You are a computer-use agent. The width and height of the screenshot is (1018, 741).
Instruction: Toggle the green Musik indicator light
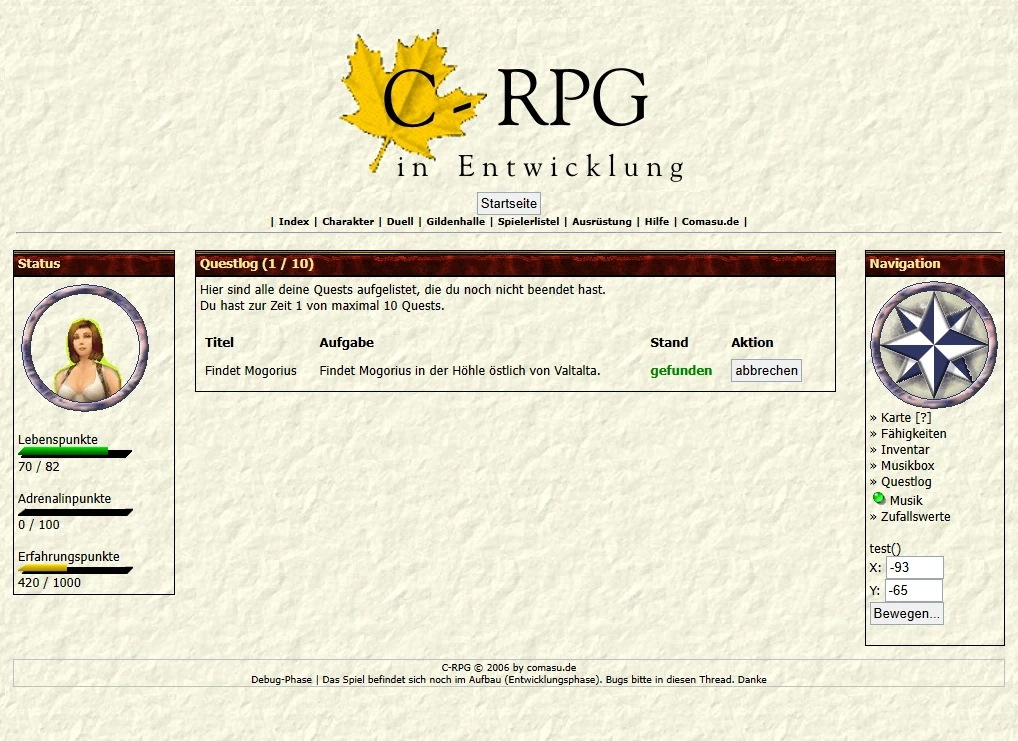878,499
